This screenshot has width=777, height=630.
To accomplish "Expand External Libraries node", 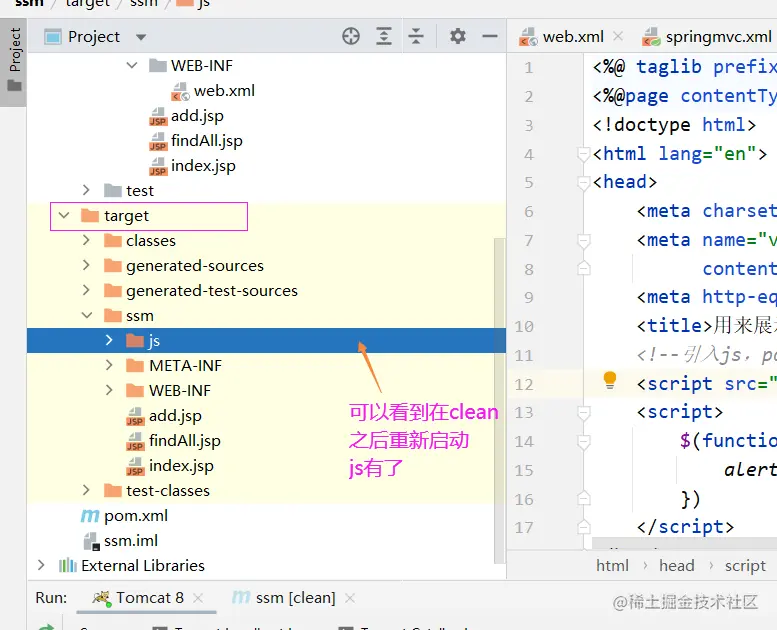I will tap(41, 565).
